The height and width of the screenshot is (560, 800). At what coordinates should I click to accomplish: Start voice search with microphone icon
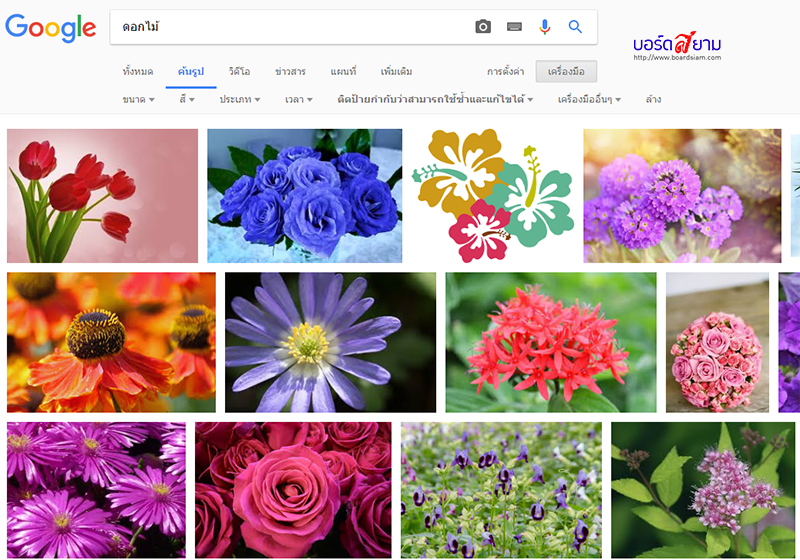(x=545, y=27)
